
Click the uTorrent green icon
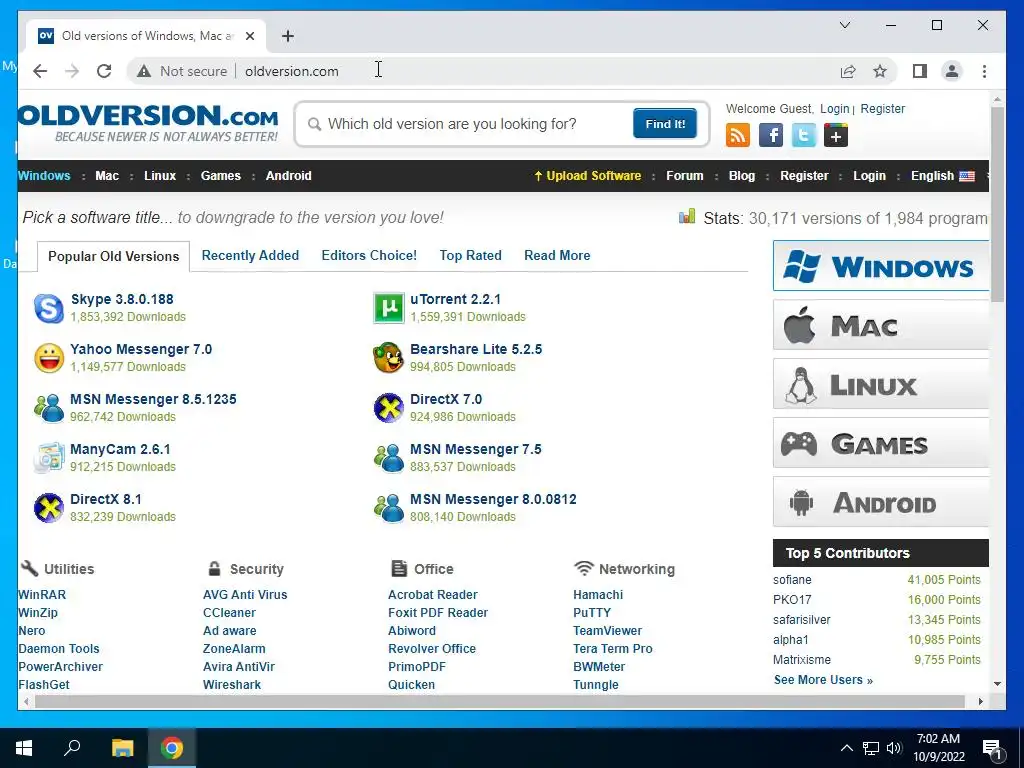click(389, 308)
